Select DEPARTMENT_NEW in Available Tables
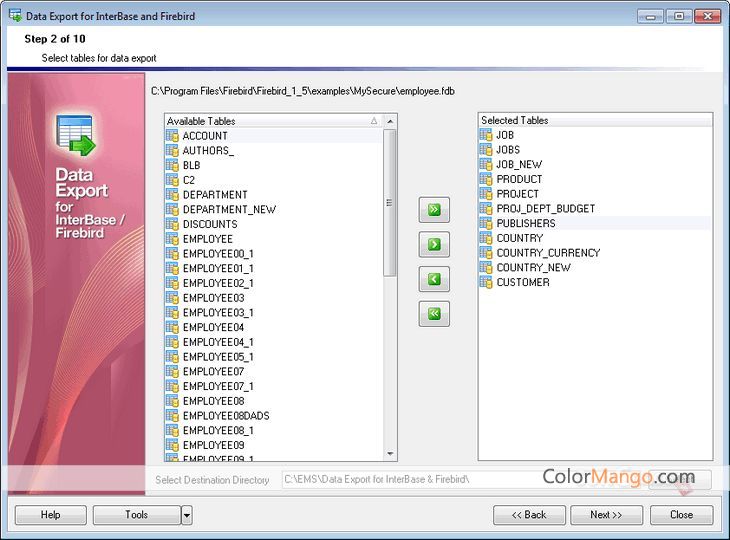This screenshot has height=540, width=730. pyautogui.click(x=229, y=209)
